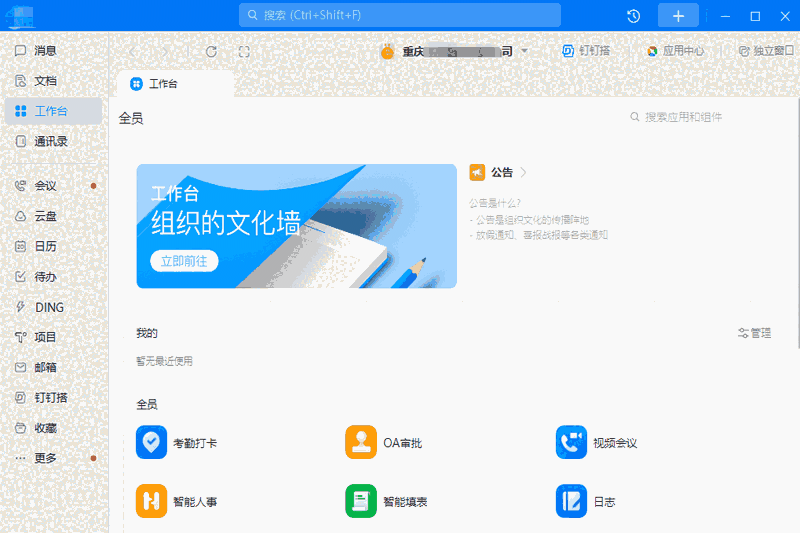This screenshot has width=800, height=533.
Task: Click the 公告是组织文化的传播阵地 text line
Action: [529, 220]
